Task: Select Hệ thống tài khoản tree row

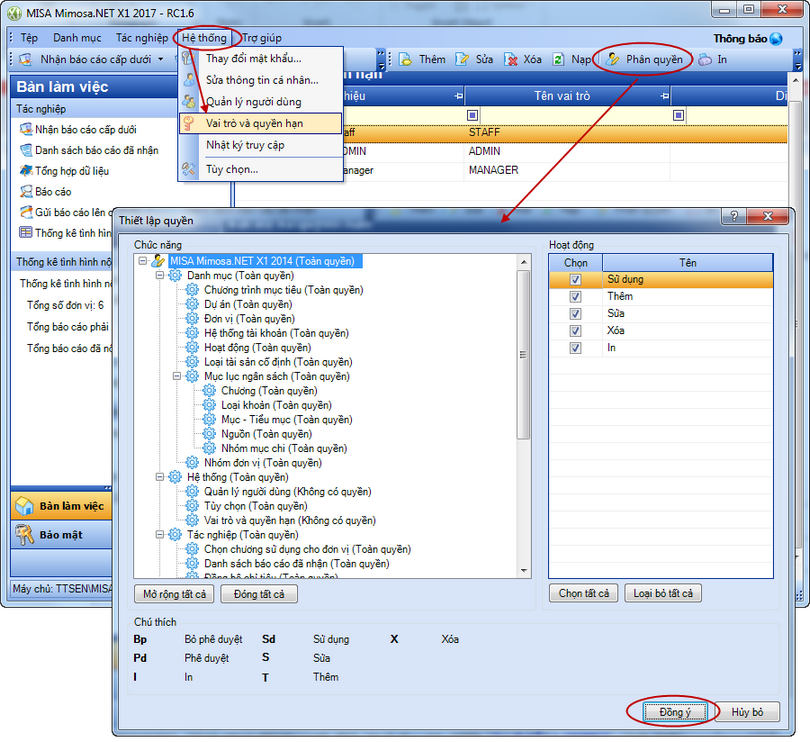Action: 276,333
